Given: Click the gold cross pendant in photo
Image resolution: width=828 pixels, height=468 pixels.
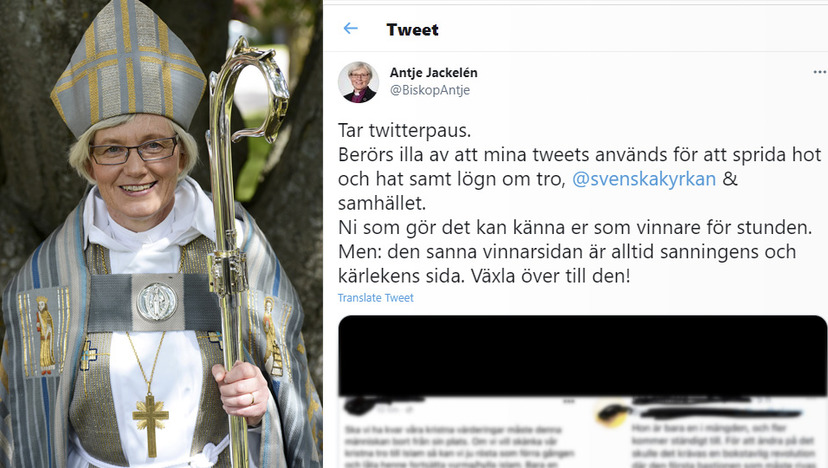Looking at the screenshot, I should point(150,425).
